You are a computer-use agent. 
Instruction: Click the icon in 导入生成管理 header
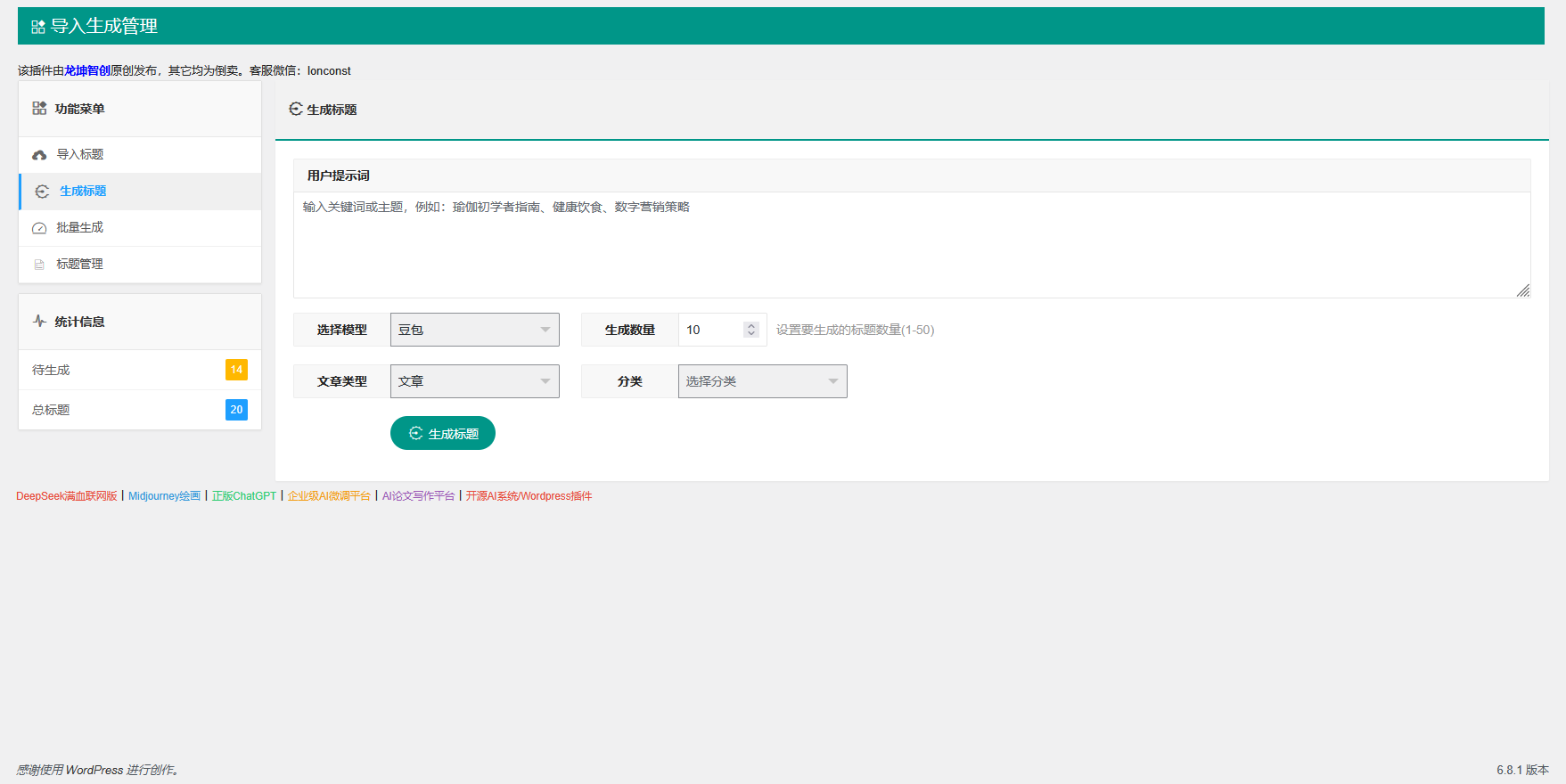click(x=37, y=27)
